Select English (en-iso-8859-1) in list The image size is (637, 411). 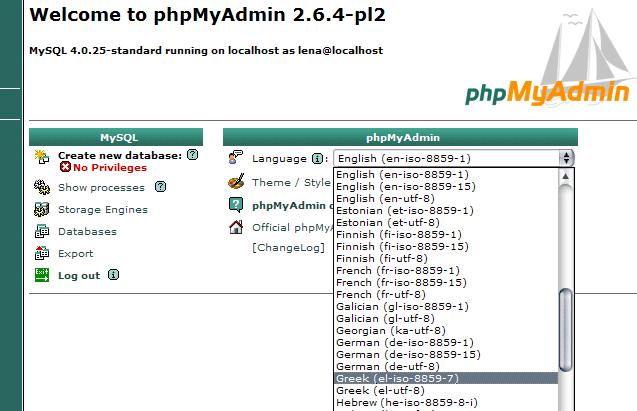pos(446,174)
